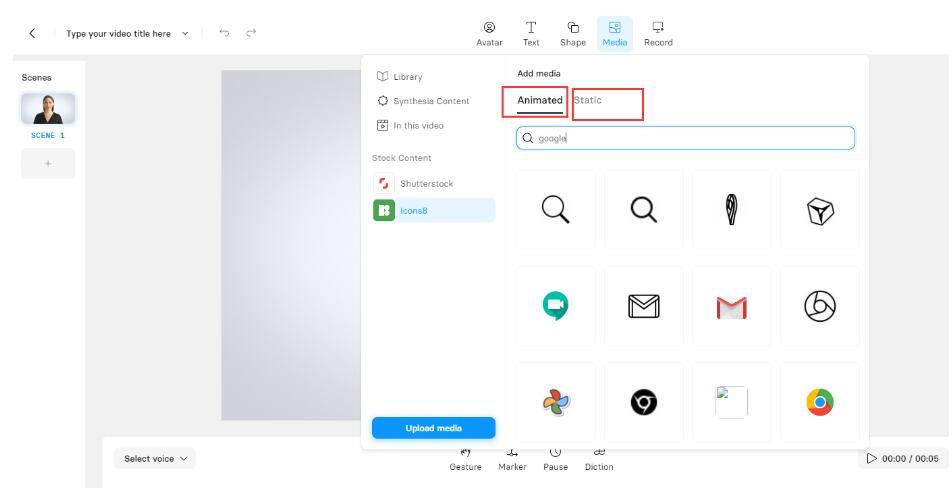Select the colored Chrome icon
Screen dimensions: 952x488
(820, 402)
